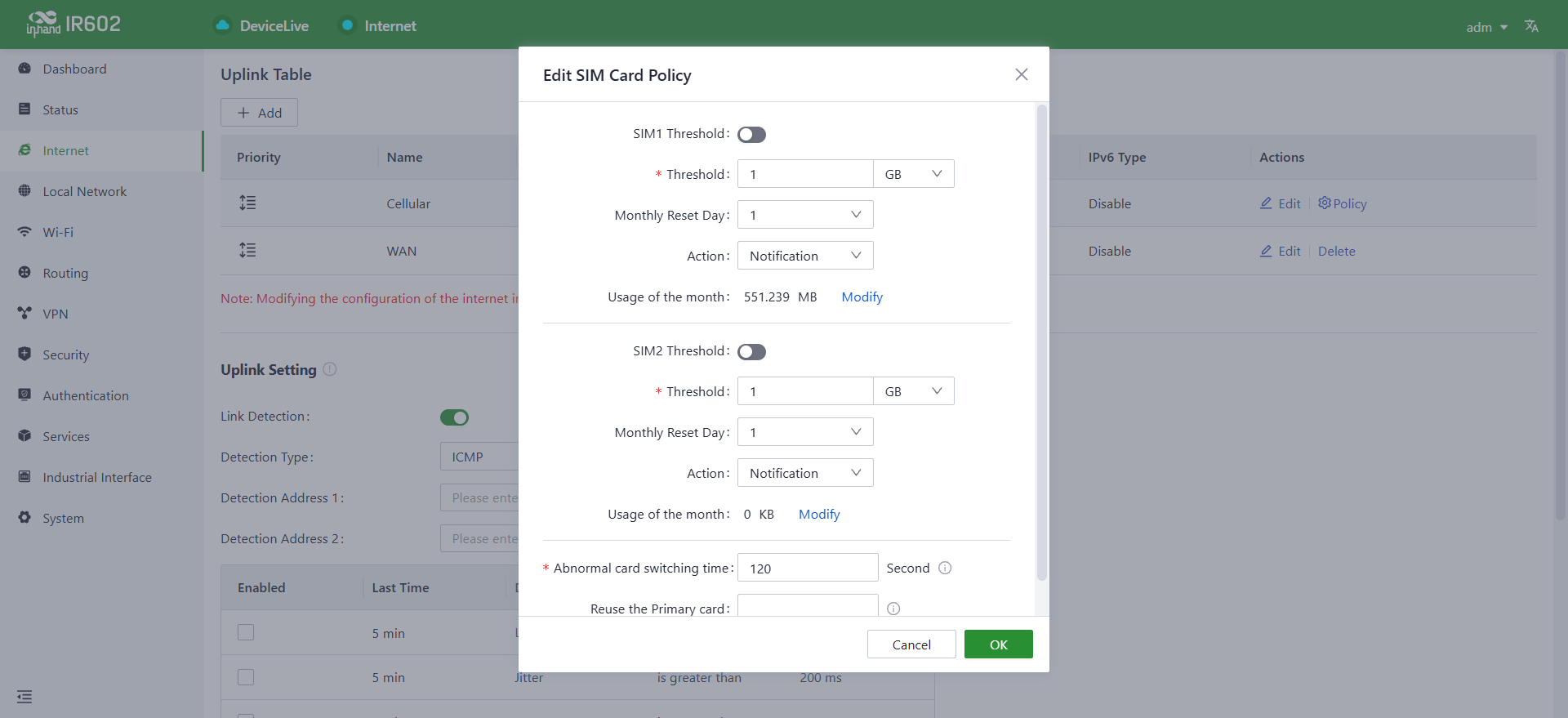
Task: Click the info icon beside Second
Action: coord(945,568)
